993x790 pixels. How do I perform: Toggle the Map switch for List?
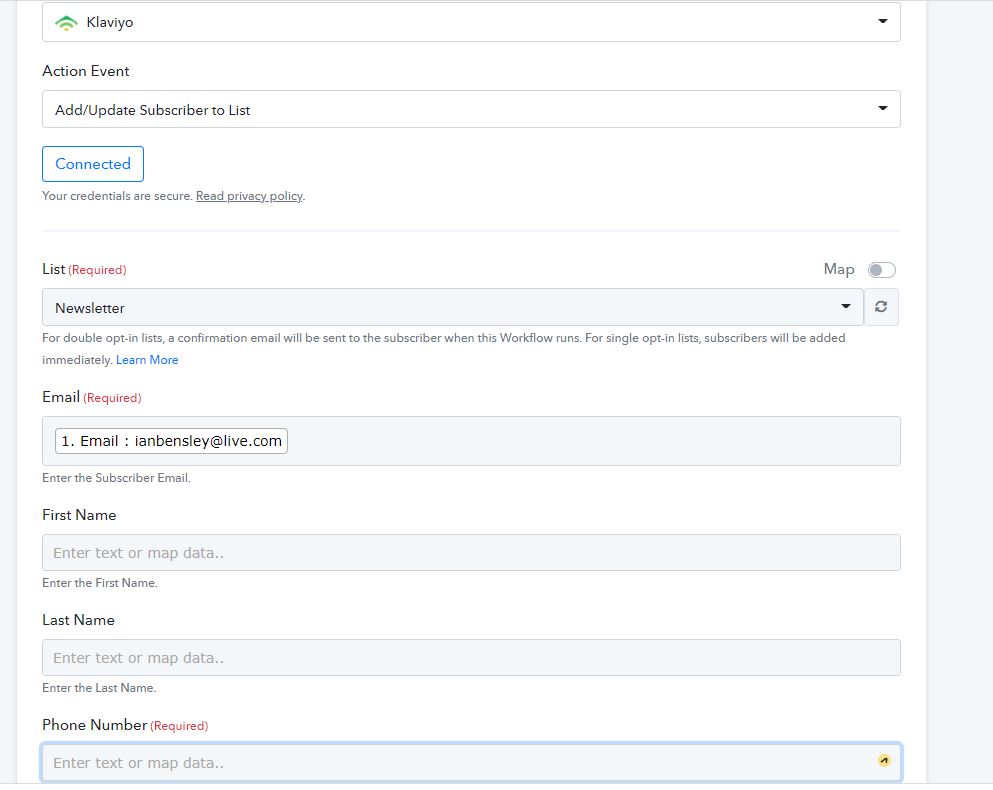(882, 270)
